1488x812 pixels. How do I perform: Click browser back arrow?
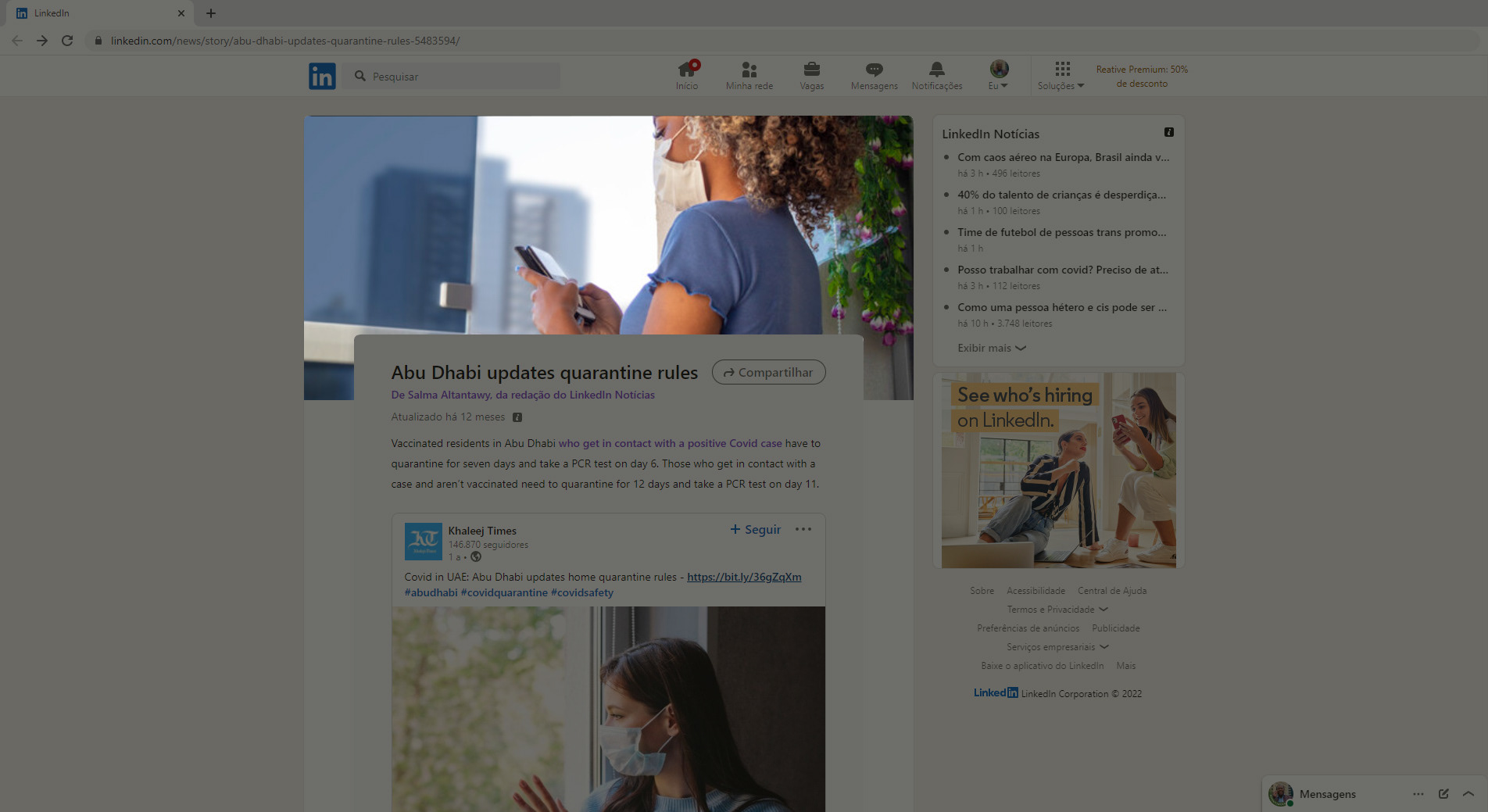(x=17, y=41)
